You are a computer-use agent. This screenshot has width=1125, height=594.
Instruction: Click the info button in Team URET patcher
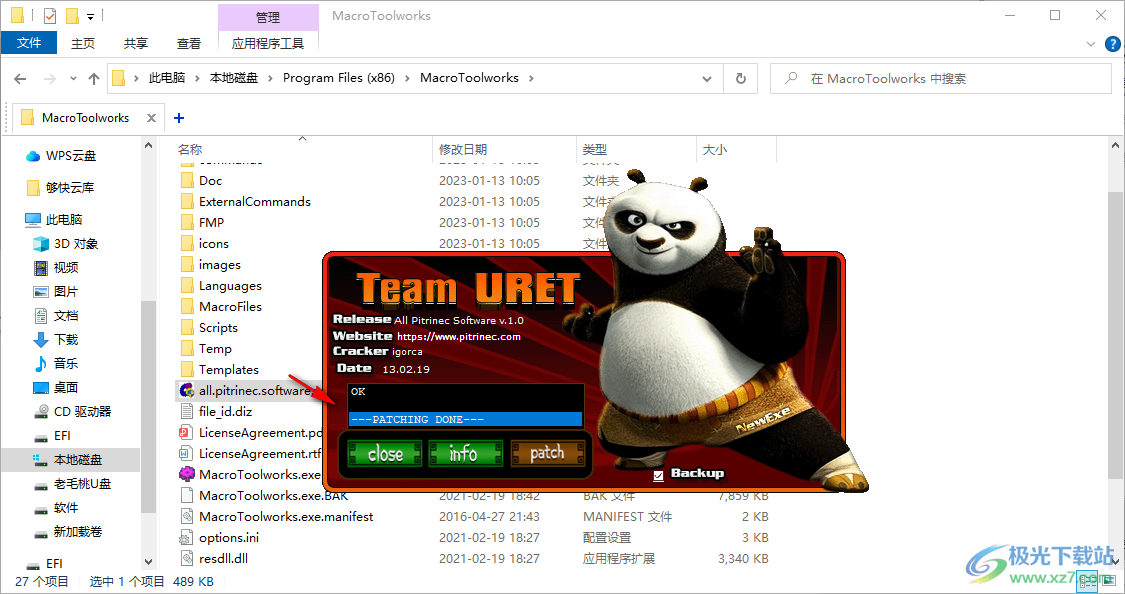[466, 453]
